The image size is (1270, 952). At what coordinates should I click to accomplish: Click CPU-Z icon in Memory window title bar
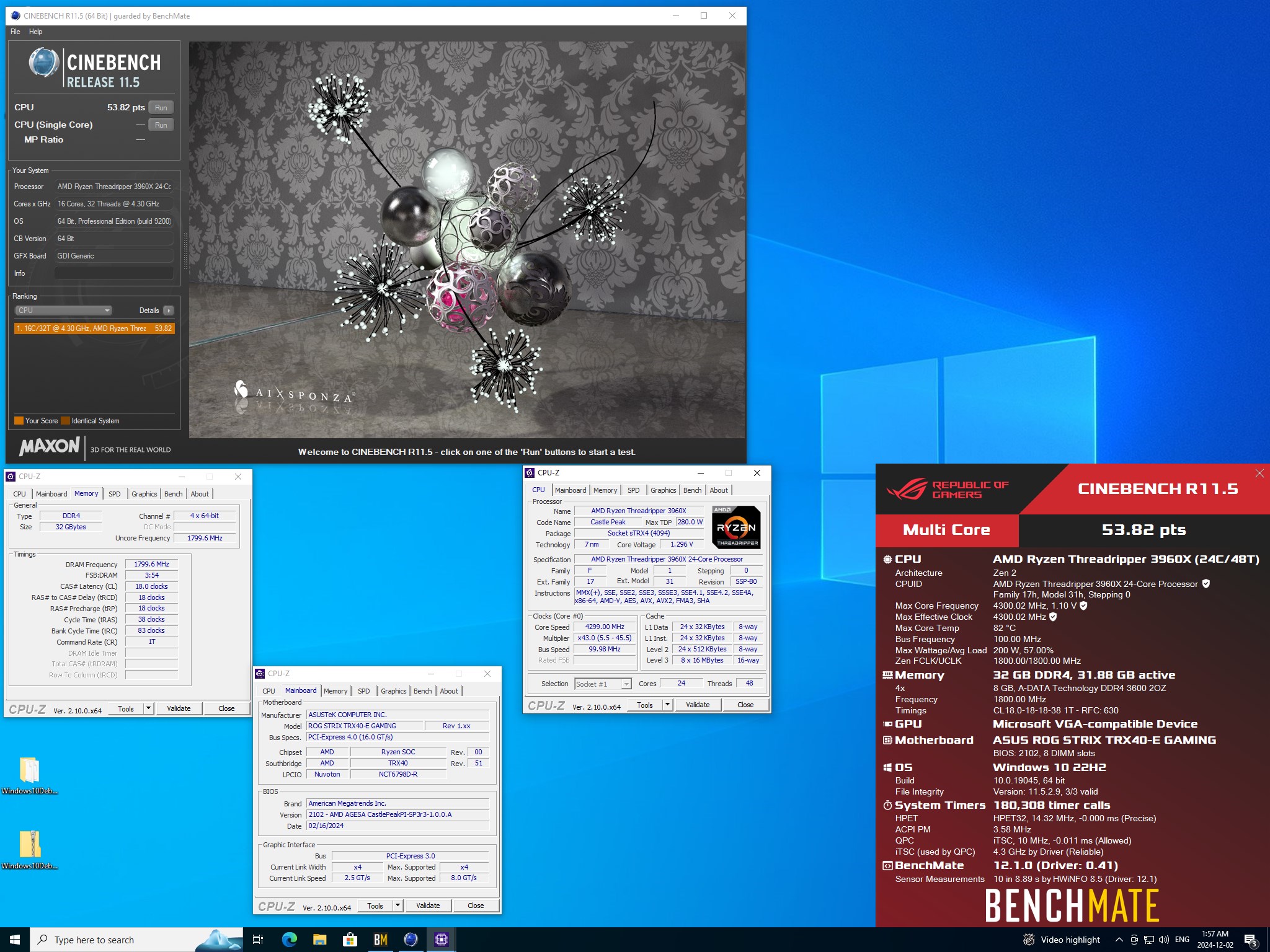(11, 477)
